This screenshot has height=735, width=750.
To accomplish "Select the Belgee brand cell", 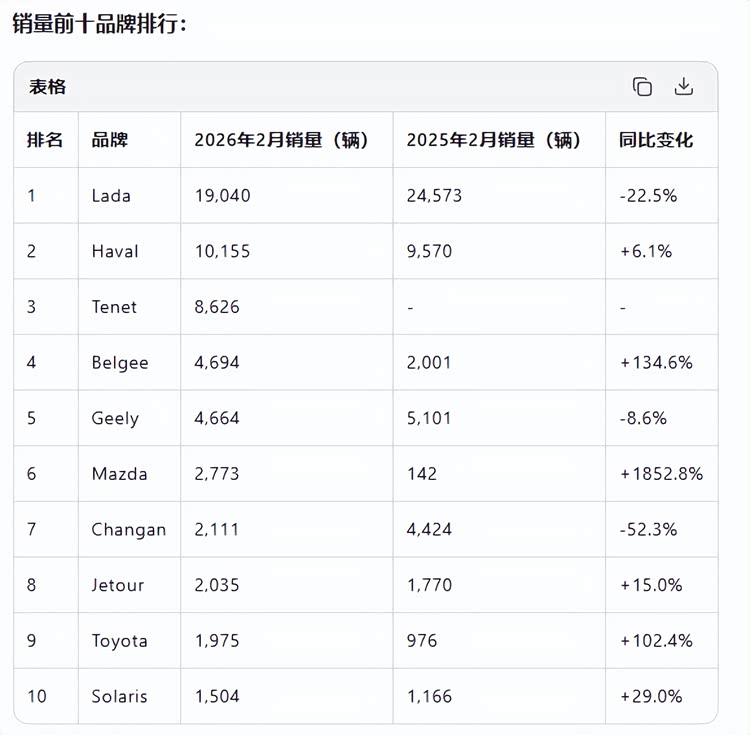I will (x=120, y=363).
